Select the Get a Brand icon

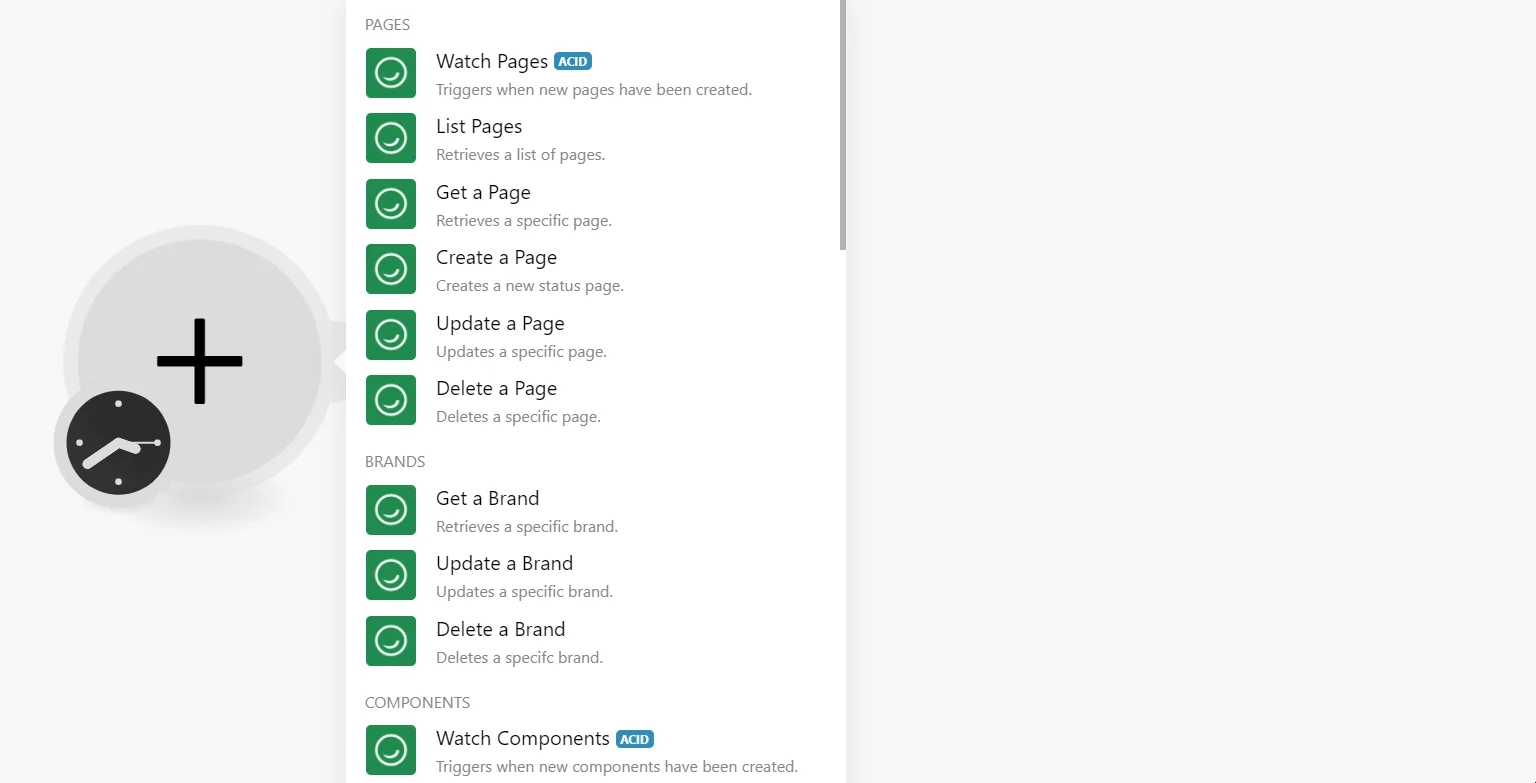[x=391, y=510]
